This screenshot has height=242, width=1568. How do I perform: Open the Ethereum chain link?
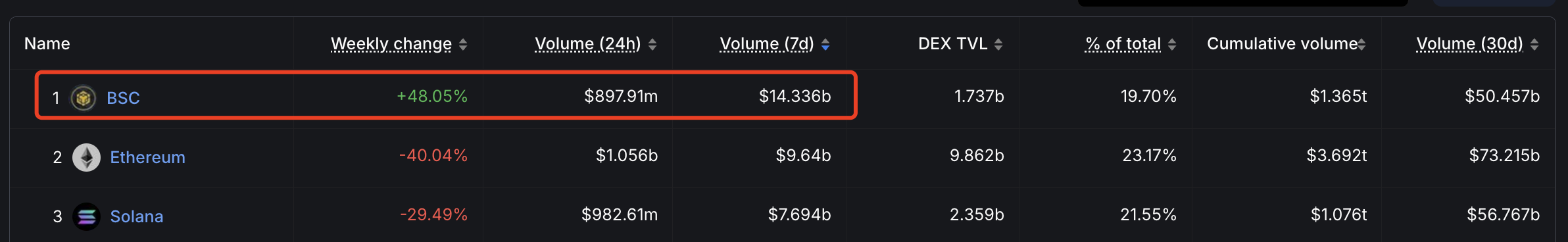click(x=148, y=157)
